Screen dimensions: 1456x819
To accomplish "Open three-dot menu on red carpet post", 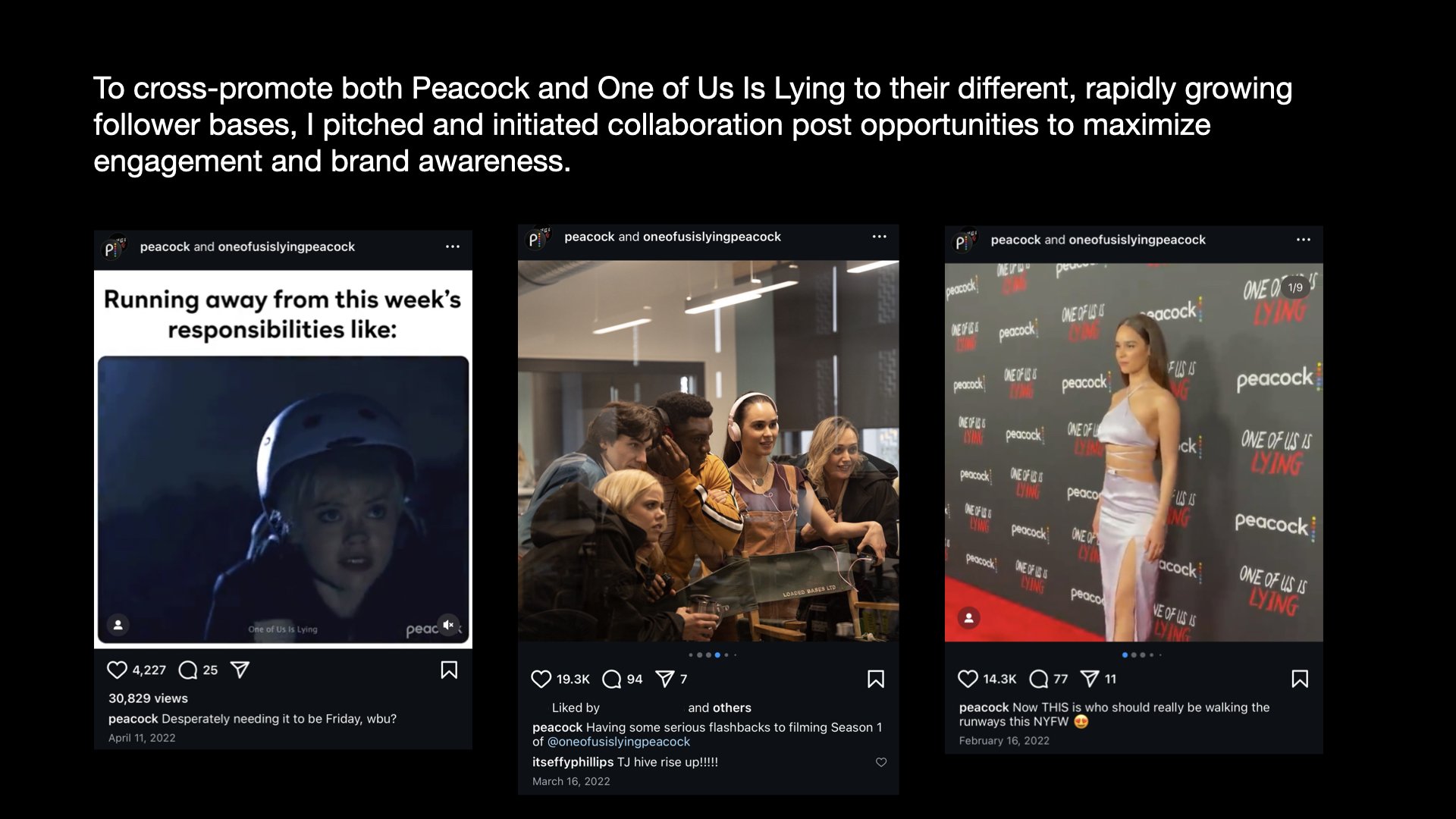I will pyautogui.click(x=1304, y=240).
